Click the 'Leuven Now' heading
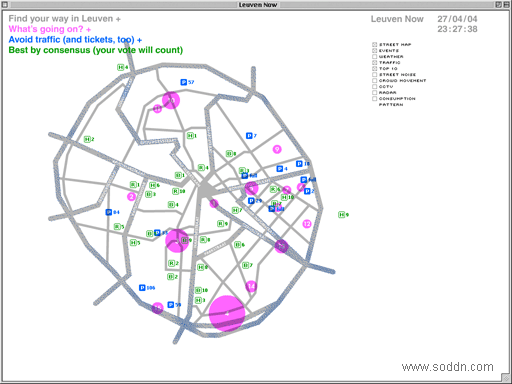 (x=397, y=19)
